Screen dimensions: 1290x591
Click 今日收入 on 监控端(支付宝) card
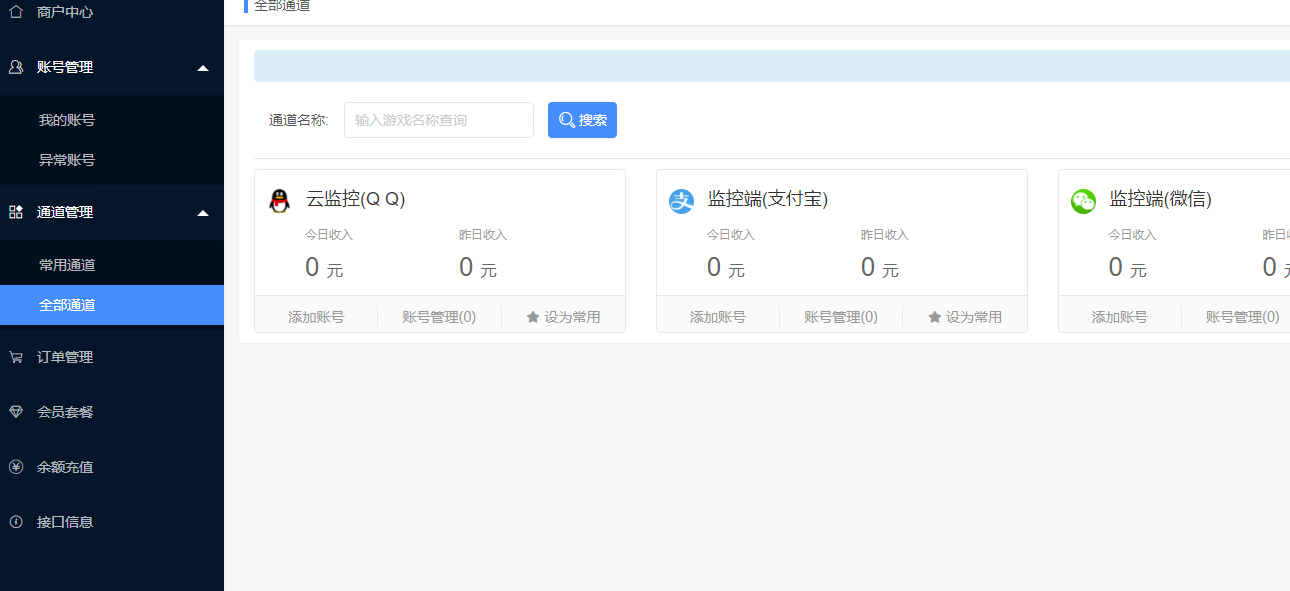[731, 235]
